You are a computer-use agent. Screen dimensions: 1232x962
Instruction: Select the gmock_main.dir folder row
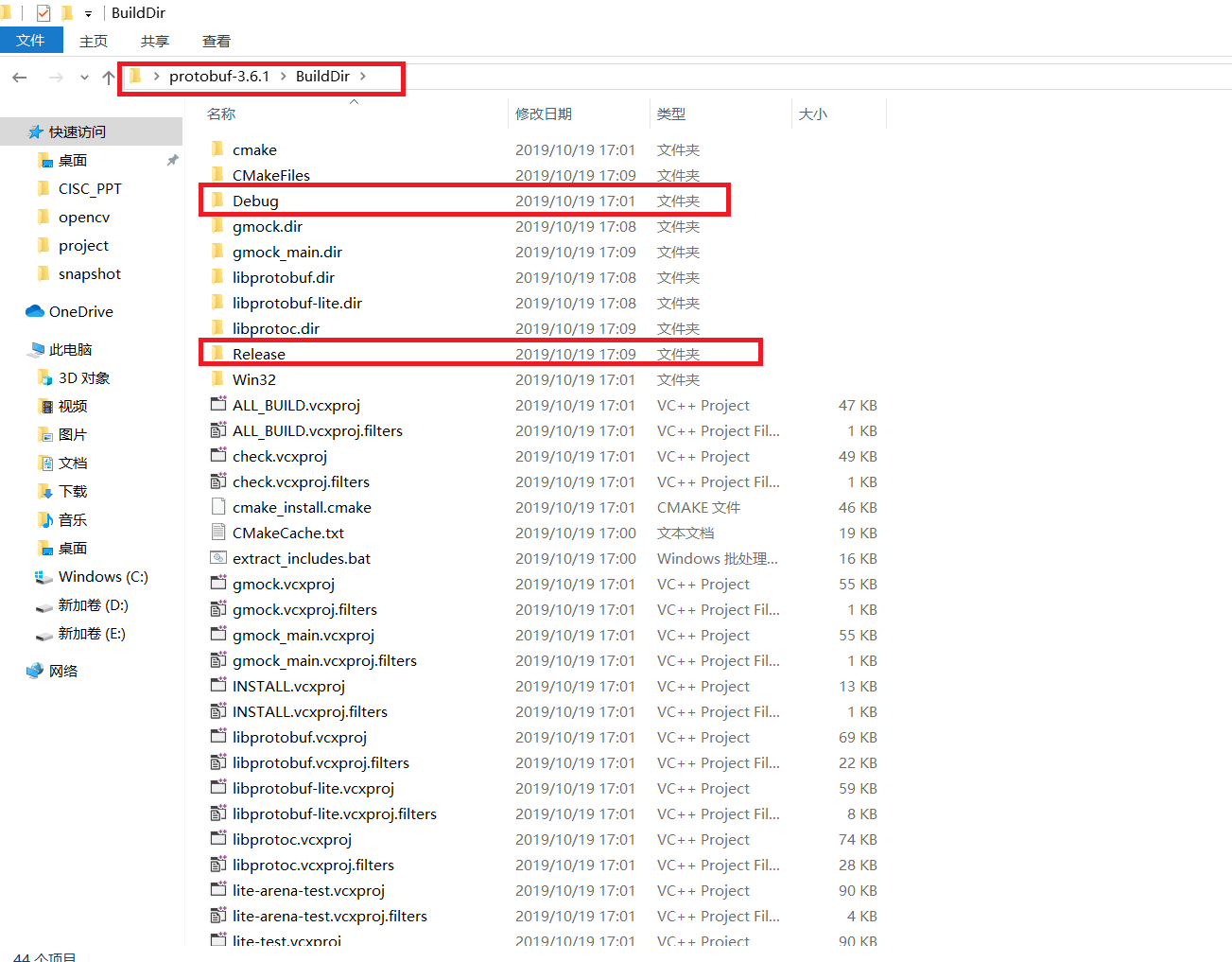544,252
